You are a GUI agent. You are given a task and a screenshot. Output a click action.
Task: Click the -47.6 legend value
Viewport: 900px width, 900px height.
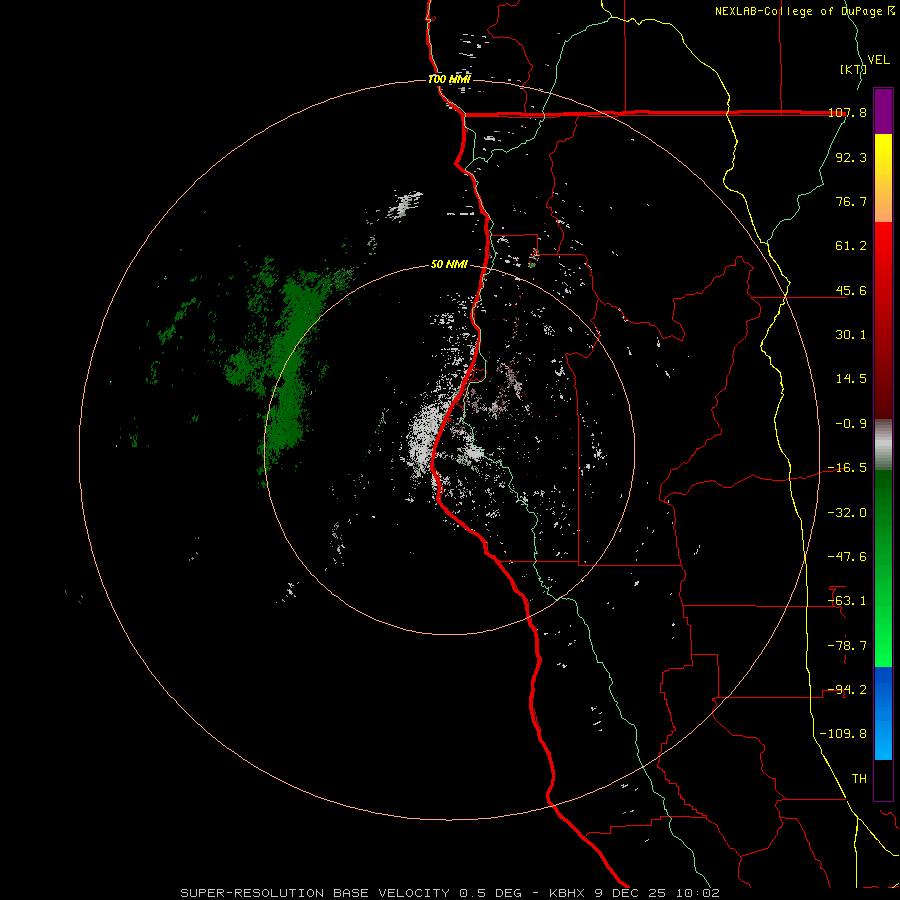(848, 557)
